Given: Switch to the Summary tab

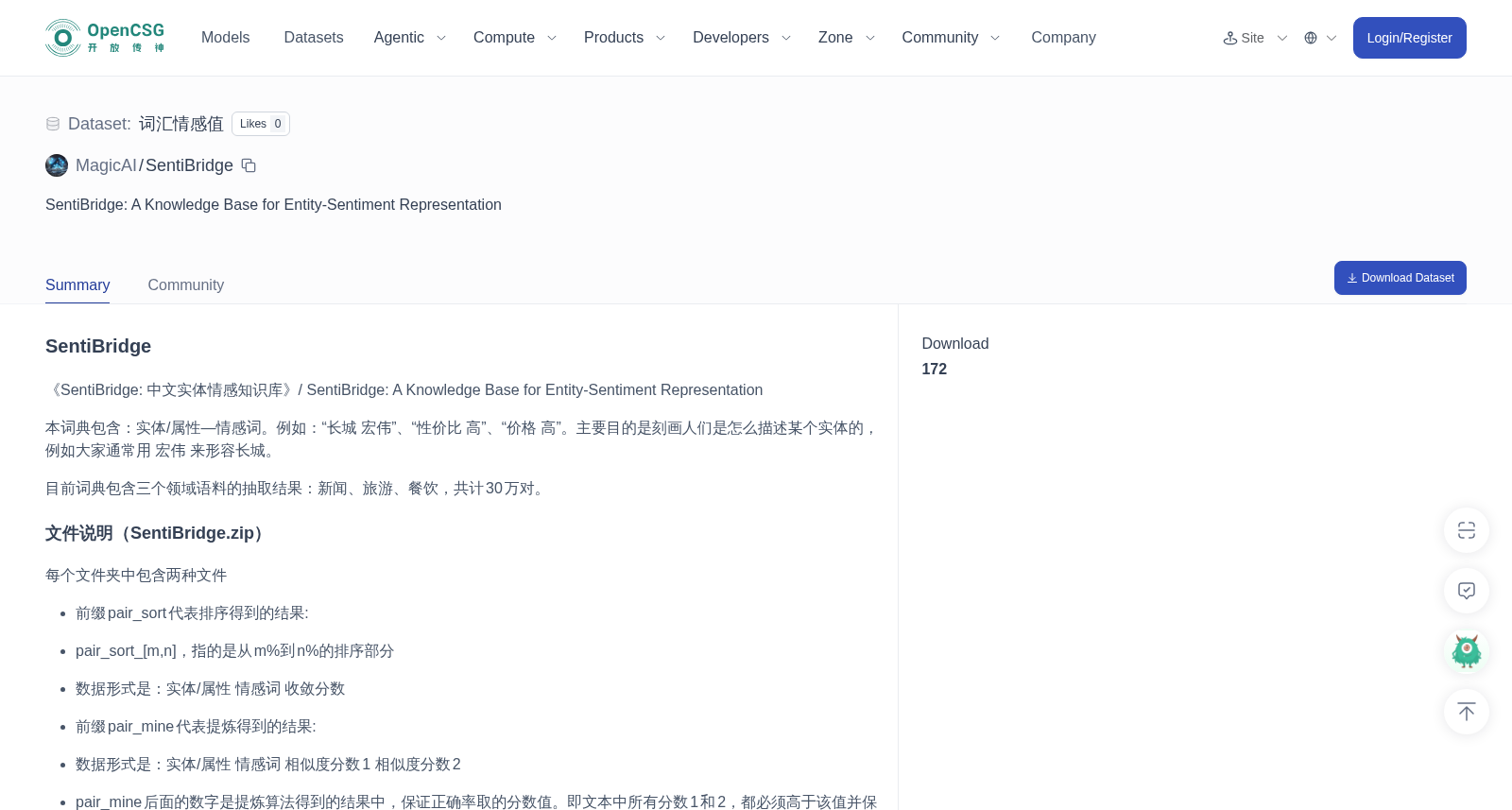Looking at the screenshot, I should [x=77, y=284].
